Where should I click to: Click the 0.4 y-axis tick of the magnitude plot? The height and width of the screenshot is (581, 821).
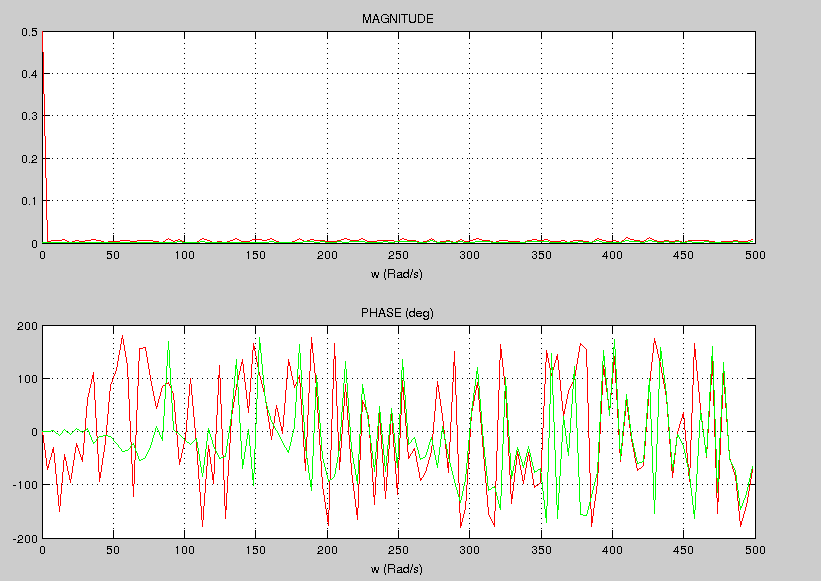click(x=29, y=74)
